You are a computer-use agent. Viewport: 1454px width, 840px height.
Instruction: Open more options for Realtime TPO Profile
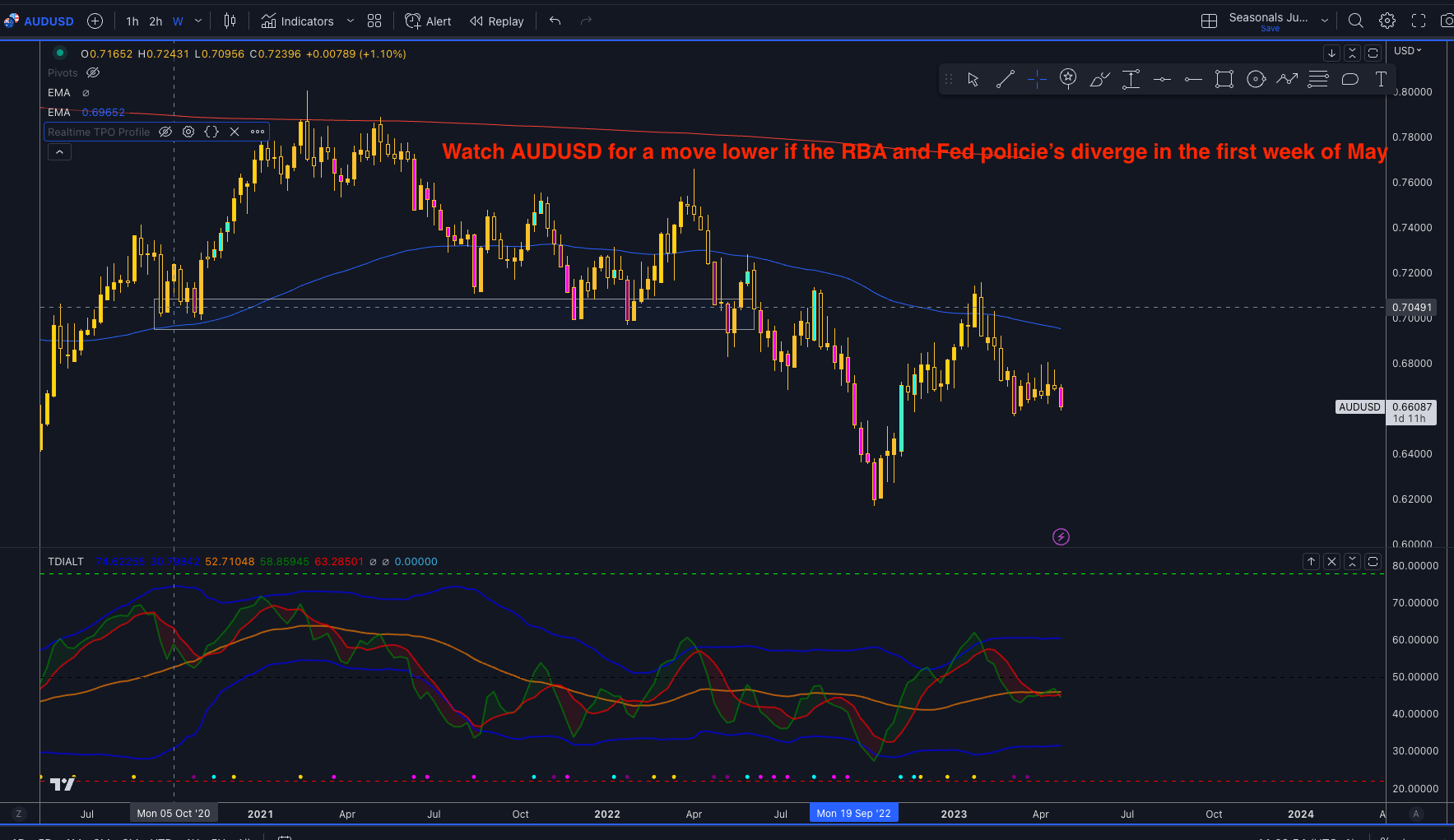pos(258,132)
